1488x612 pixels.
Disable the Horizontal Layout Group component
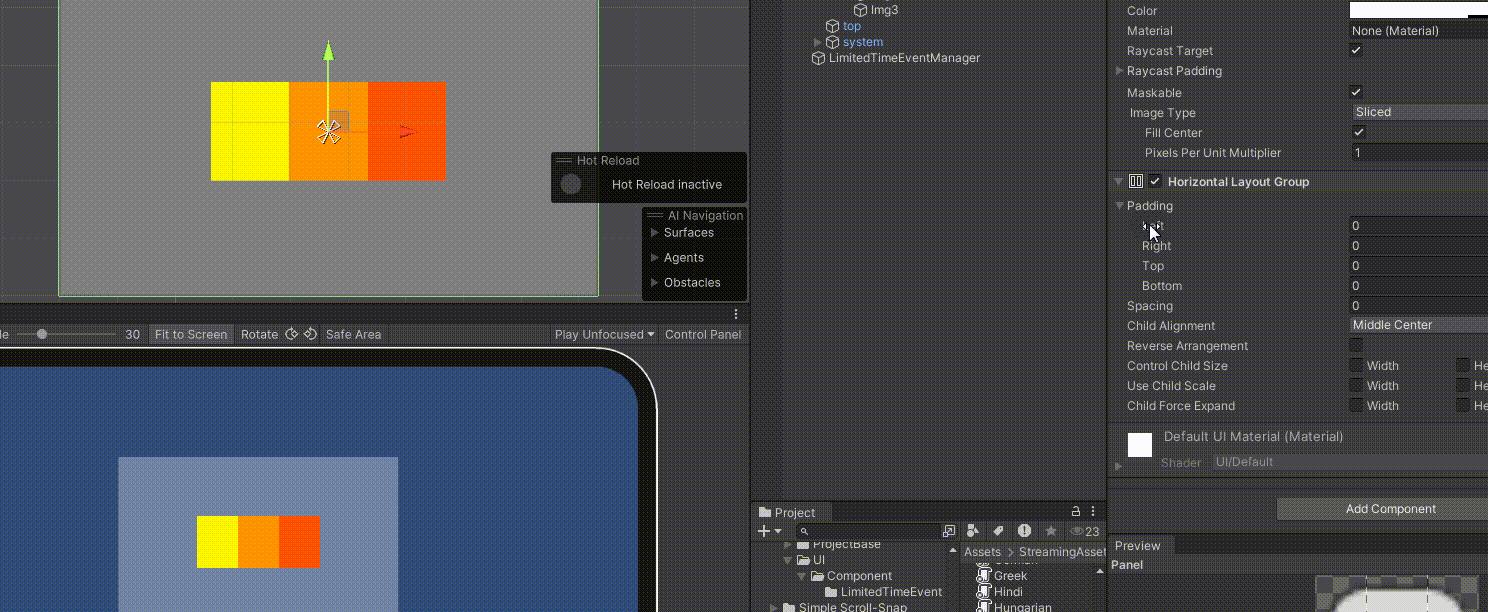click(1155, 182)
